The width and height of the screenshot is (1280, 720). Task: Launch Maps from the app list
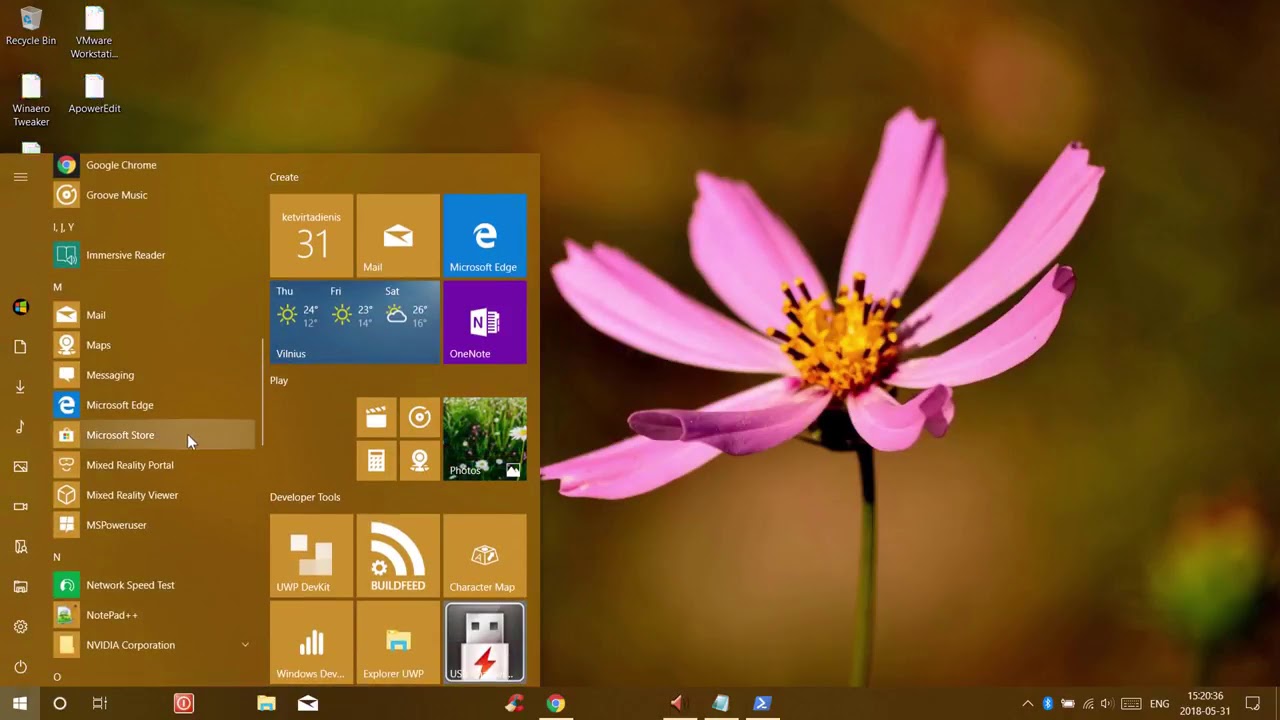point(155,345)
